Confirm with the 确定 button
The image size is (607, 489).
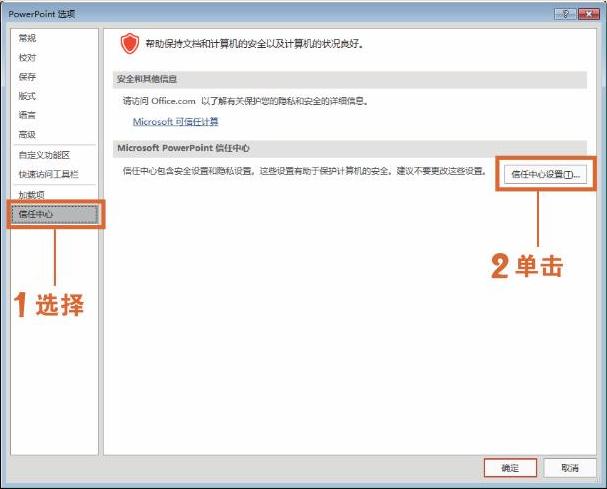coord(510,468)
